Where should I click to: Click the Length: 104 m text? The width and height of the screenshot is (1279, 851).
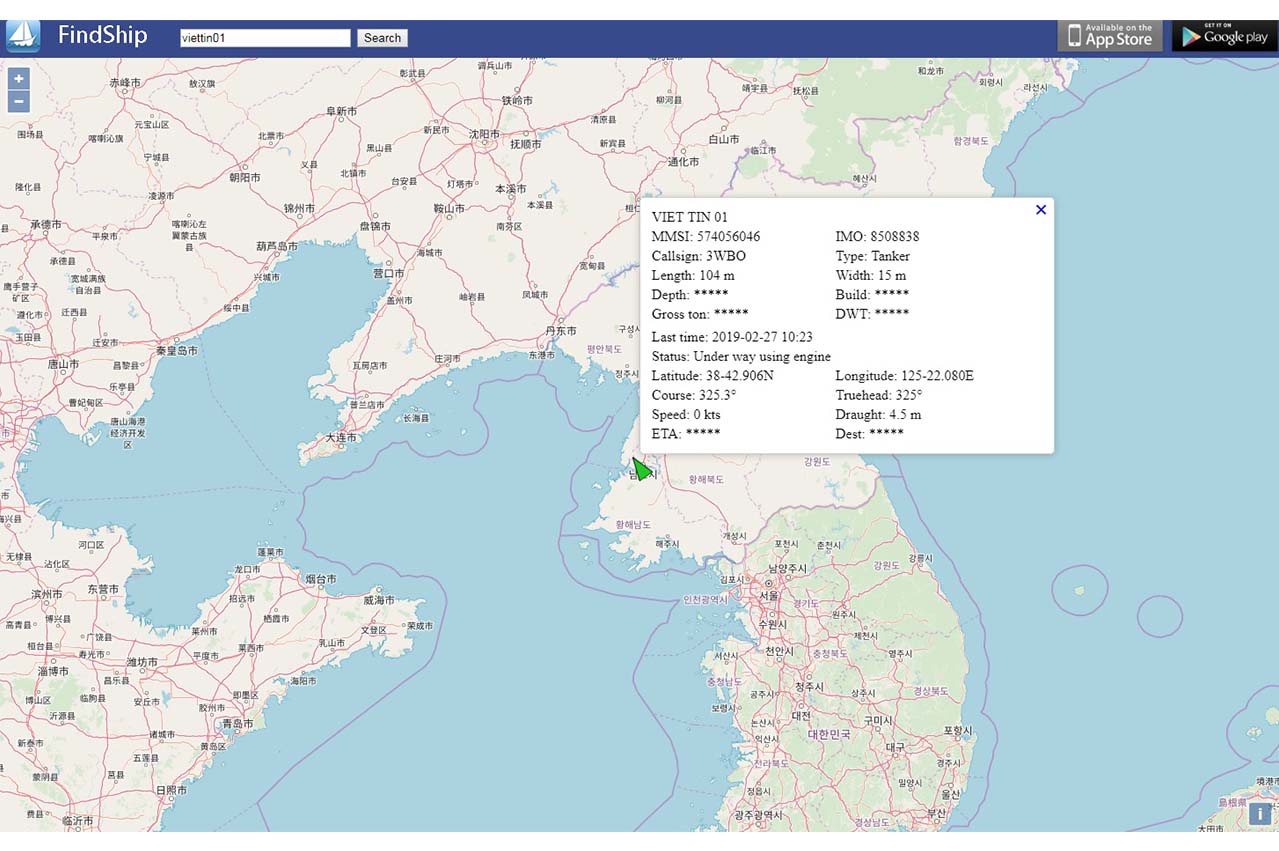pyautogui.click(x=693, y=275)
